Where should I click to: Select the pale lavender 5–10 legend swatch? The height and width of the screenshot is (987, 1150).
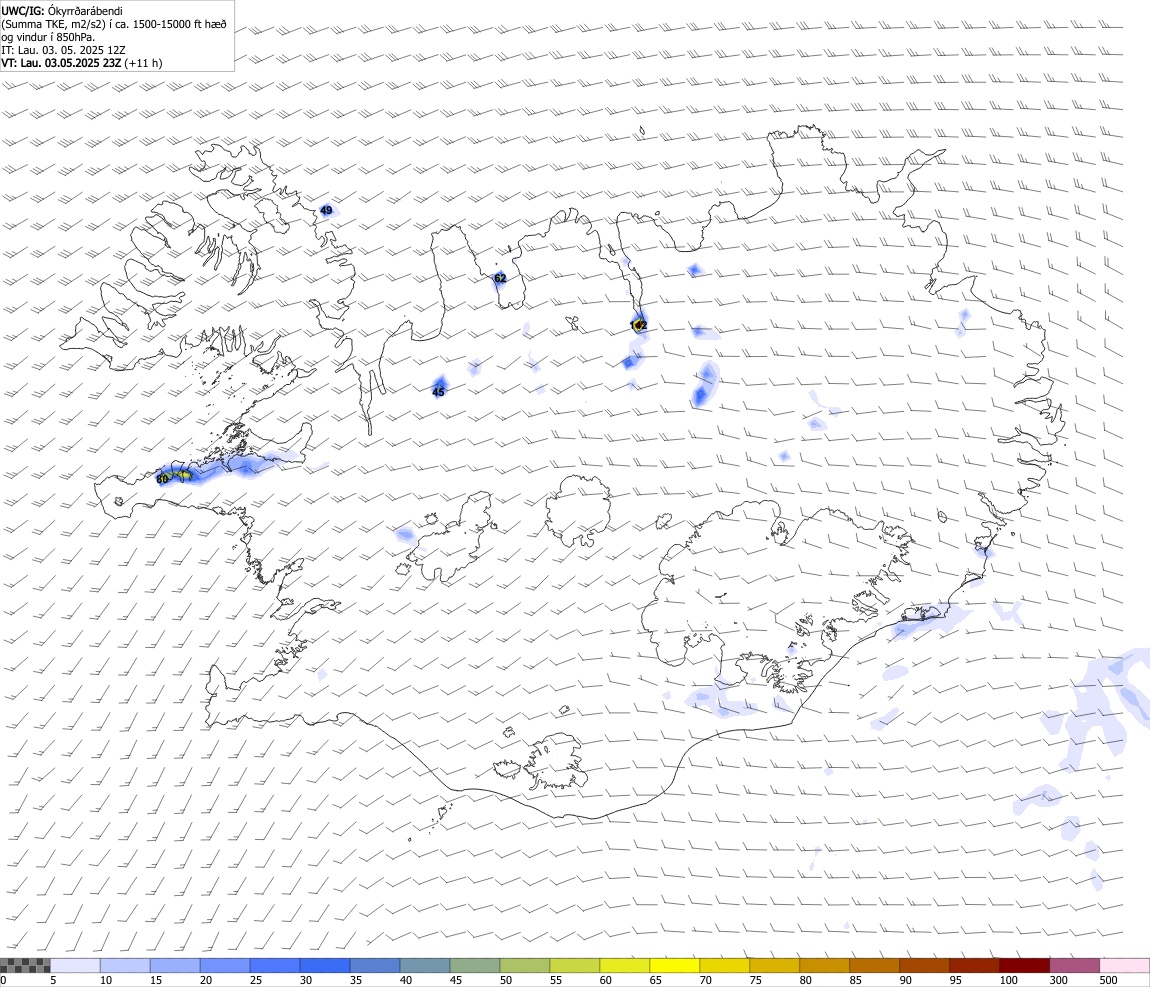pyautogui.click(x=75, y=966)
